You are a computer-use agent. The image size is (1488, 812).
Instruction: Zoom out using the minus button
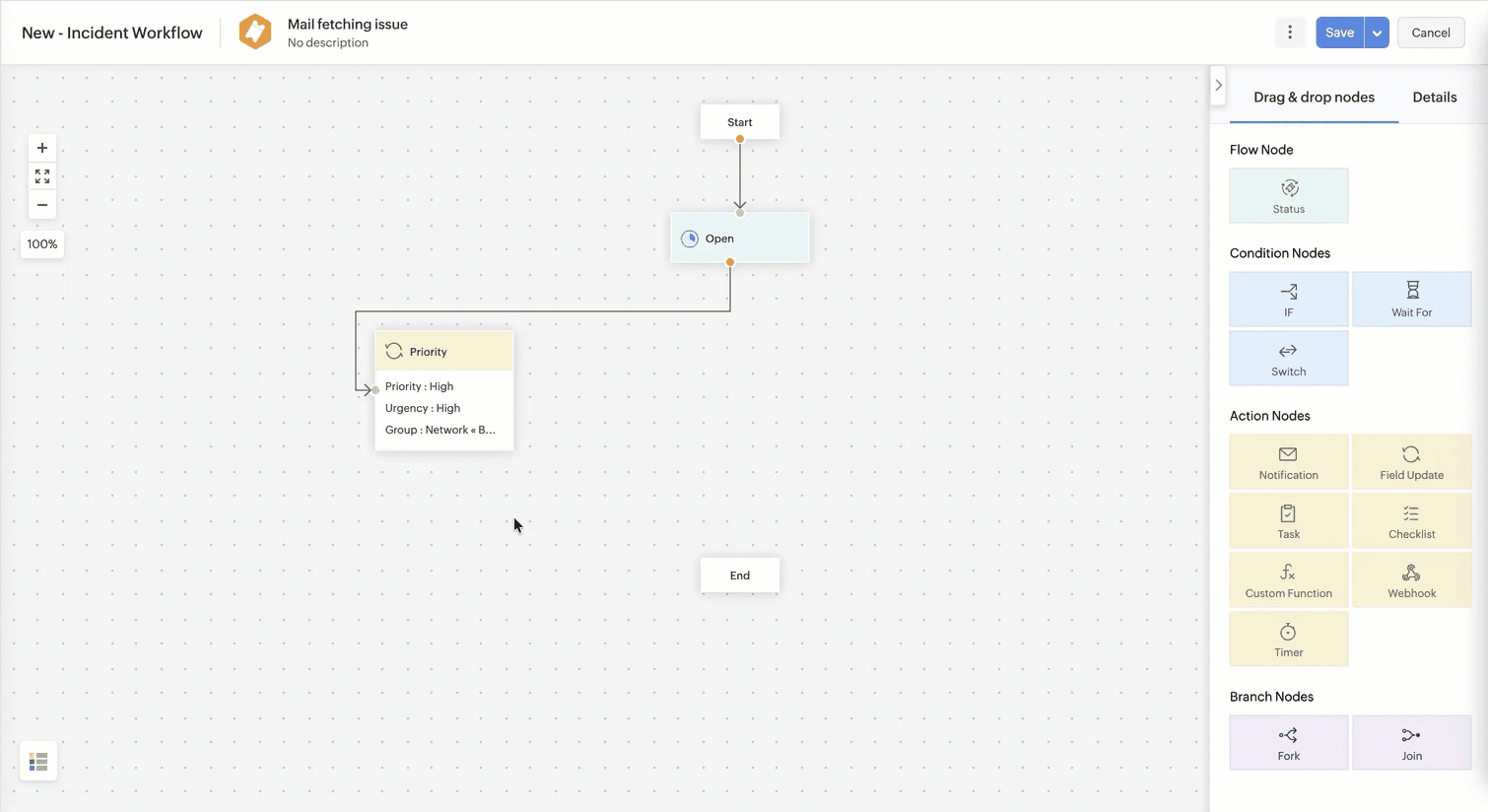42,205
